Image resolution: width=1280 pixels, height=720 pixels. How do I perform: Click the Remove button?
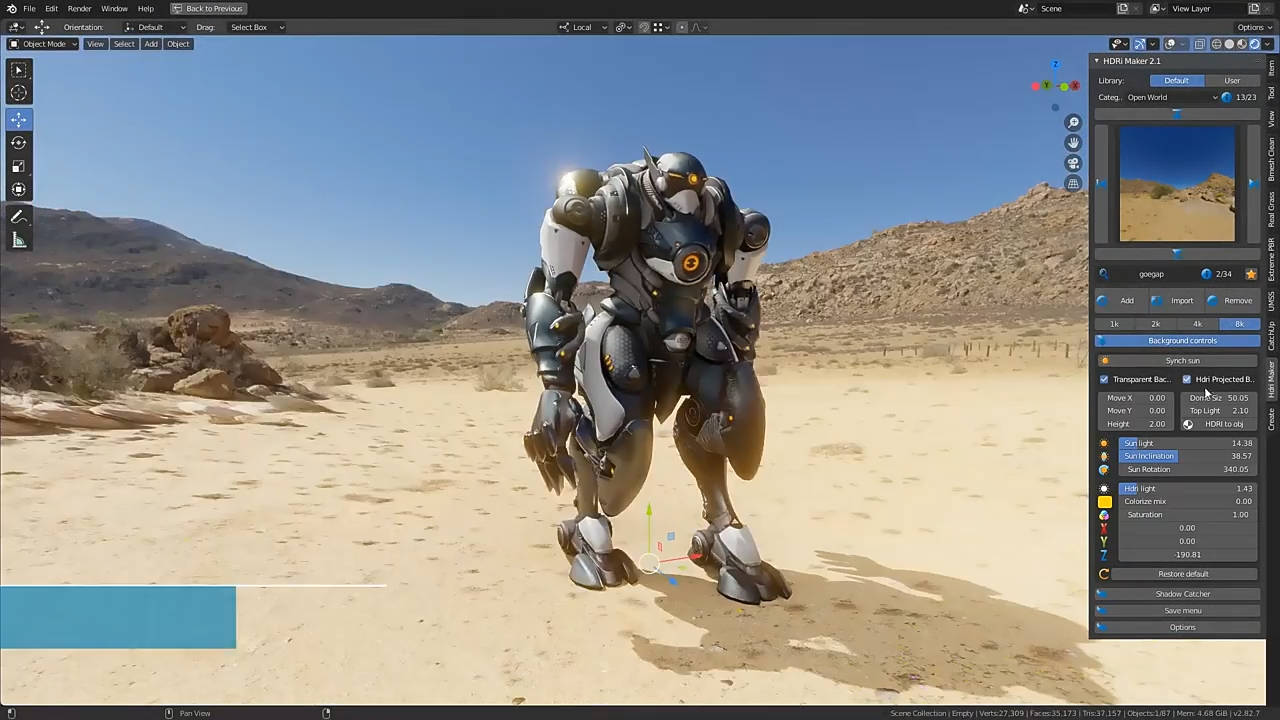coord(1232,301)
